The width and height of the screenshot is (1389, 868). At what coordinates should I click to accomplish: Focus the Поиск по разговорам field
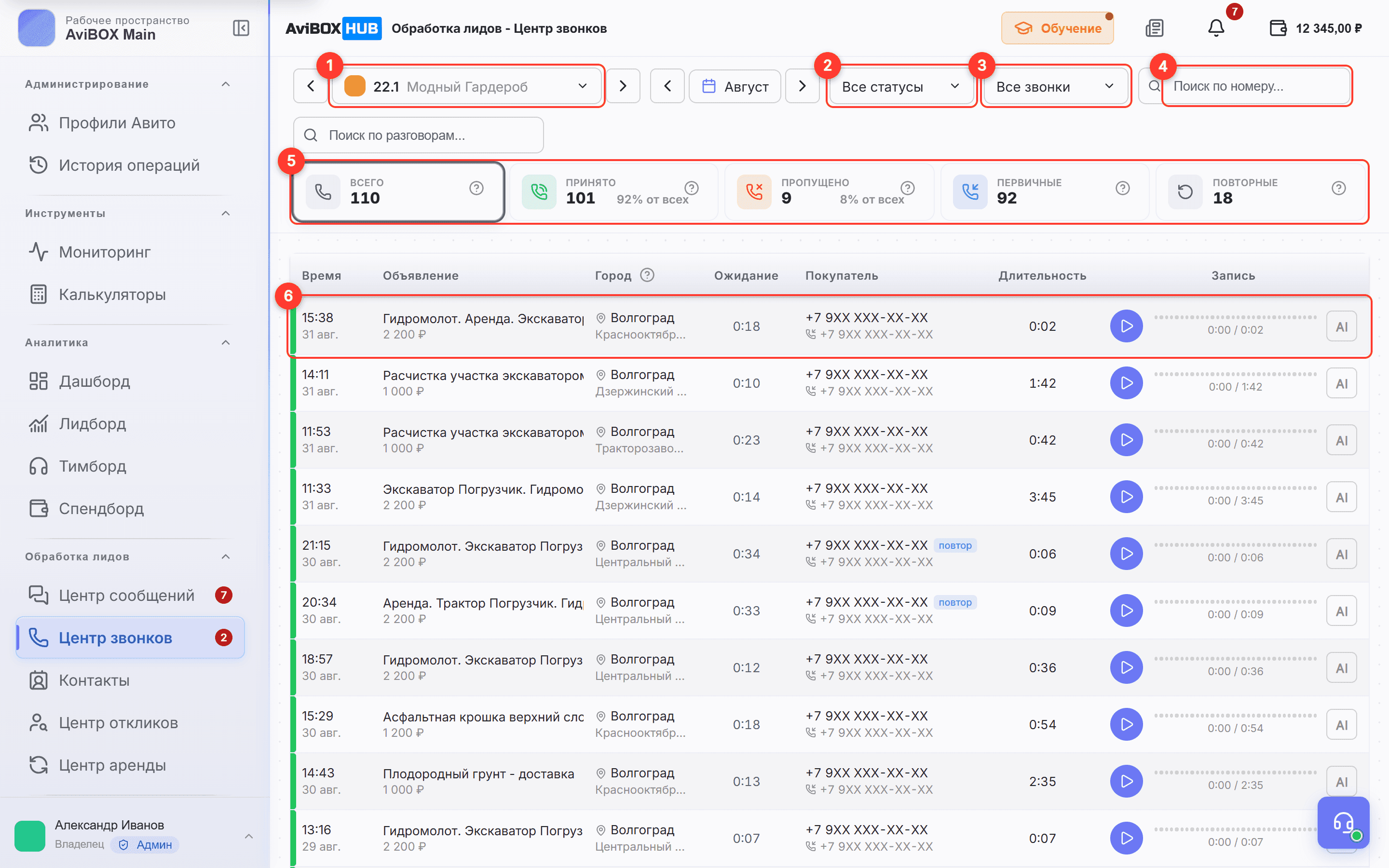[x=419, y=135]
